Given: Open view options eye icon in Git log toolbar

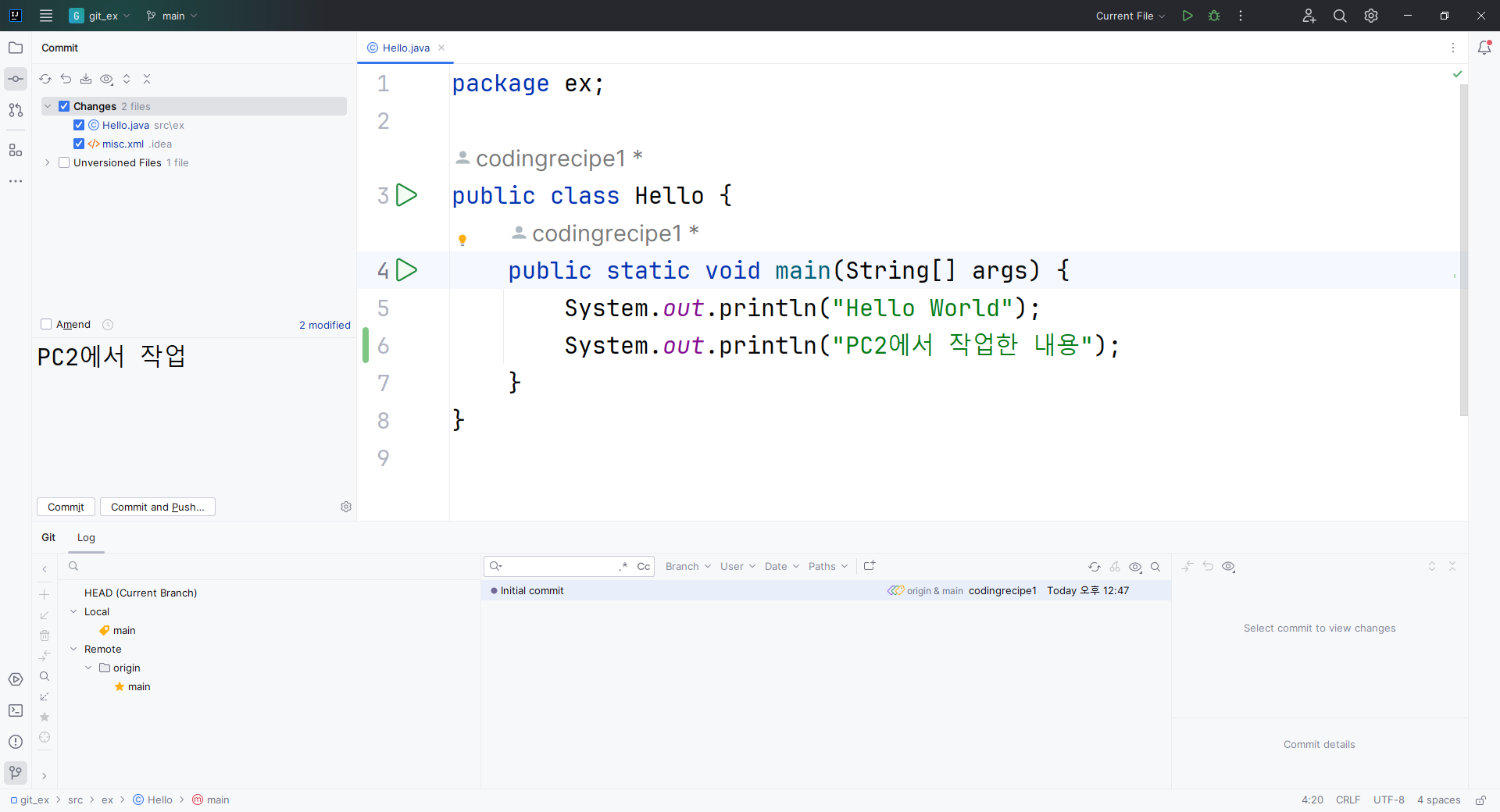Looking at the screenshot, I should pos(1136,567).
